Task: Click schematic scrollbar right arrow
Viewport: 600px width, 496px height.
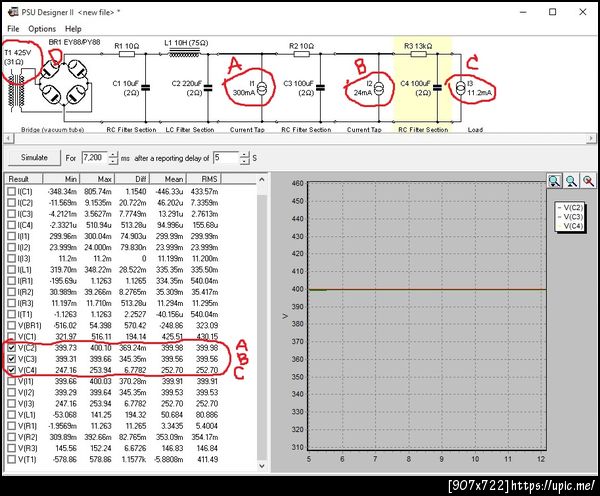Action: [x=591, y=138]
